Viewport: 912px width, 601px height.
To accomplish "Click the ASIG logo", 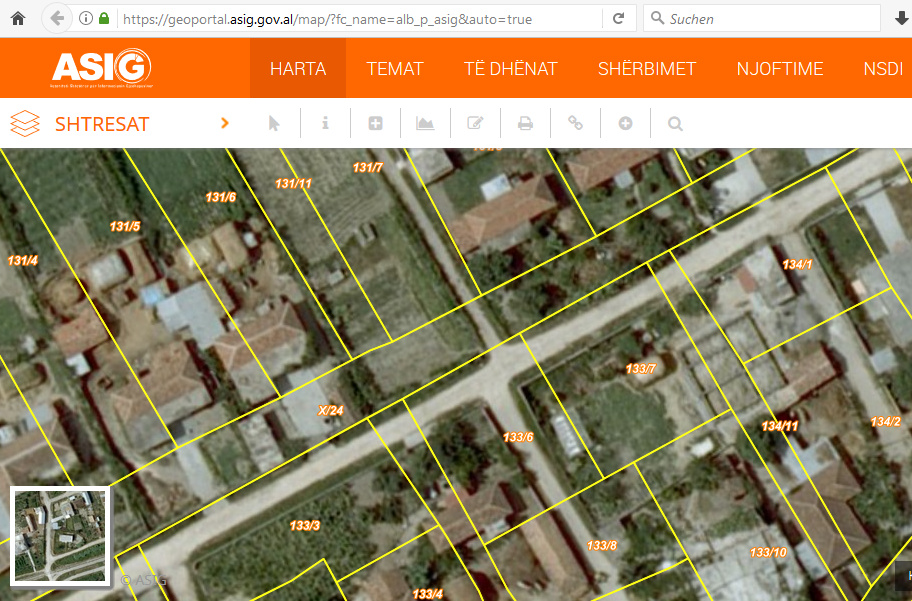I will (101, 67).
